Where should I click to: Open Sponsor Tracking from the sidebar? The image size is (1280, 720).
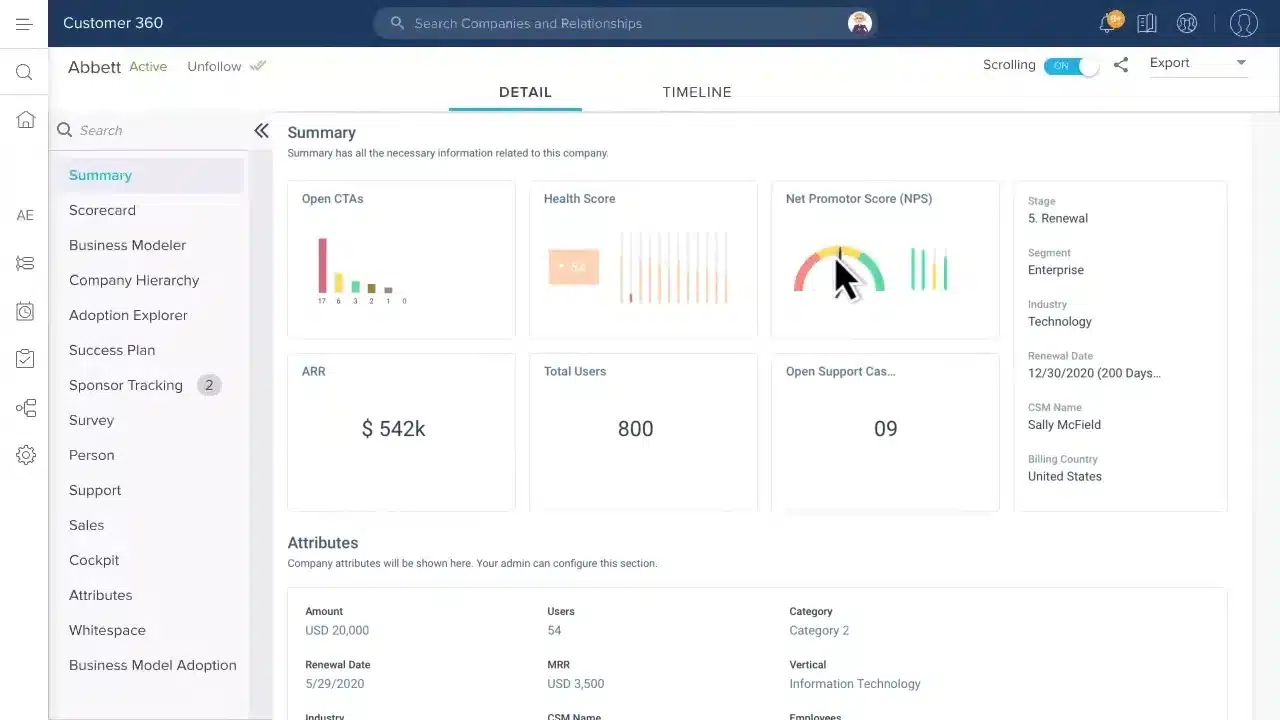[125, 385]
